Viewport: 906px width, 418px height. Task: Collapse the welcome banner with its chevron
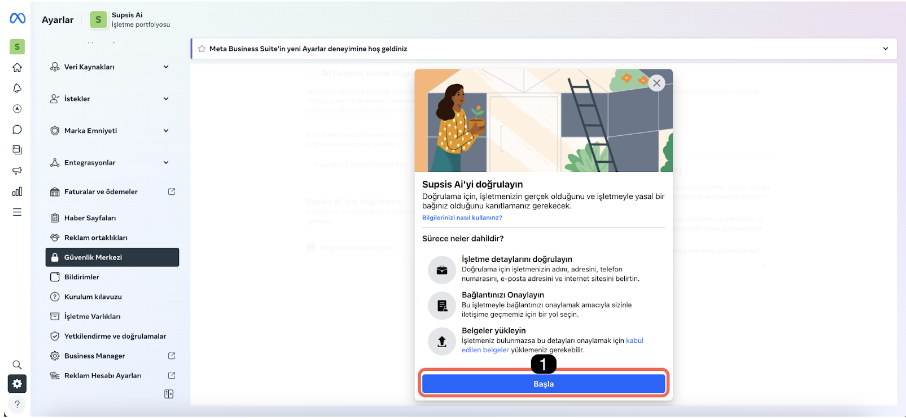pyautogui.click(x=885, y=49)
